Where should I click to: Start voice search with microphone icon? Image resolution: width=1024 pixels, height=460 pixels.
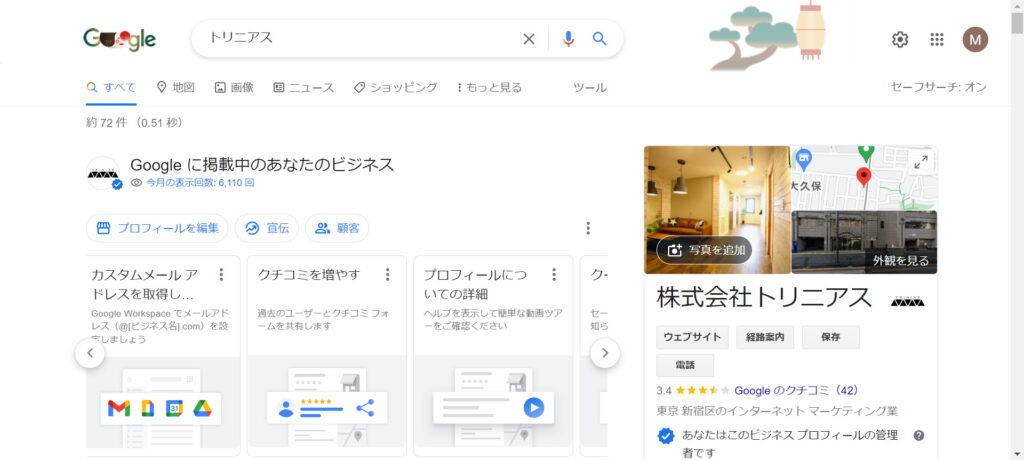point(568,39)
